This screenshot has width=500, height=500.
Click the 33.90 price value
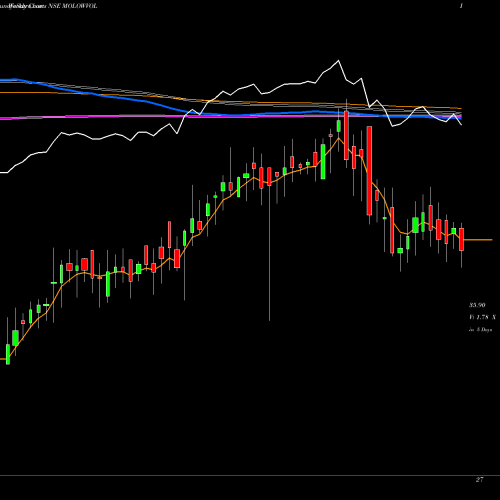(x=477, y=305)
